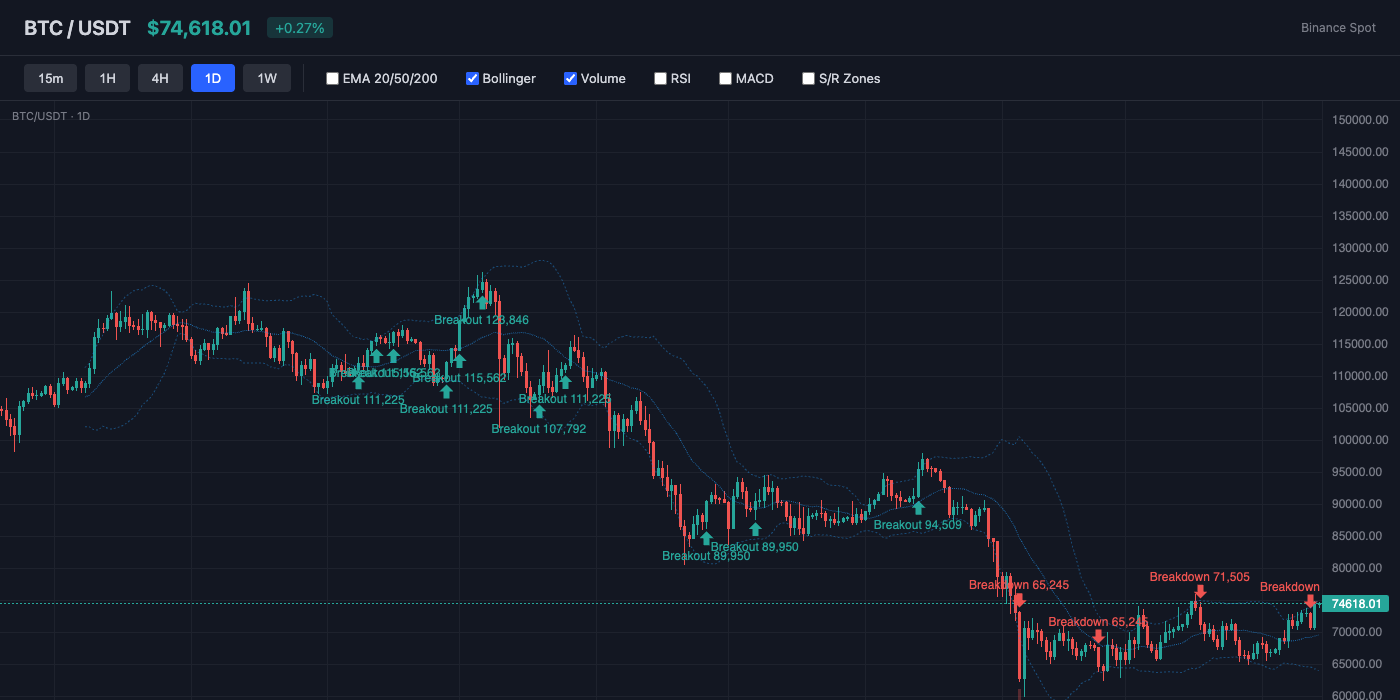Click the 74618.01 price tag on axis

1356,603
